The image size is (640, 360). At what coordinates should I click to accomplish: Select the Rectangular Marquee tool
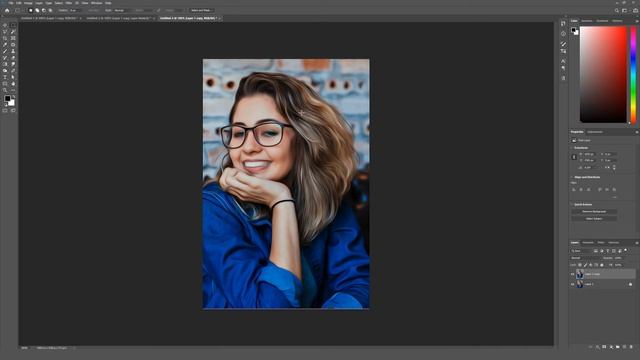pos(13,25)
